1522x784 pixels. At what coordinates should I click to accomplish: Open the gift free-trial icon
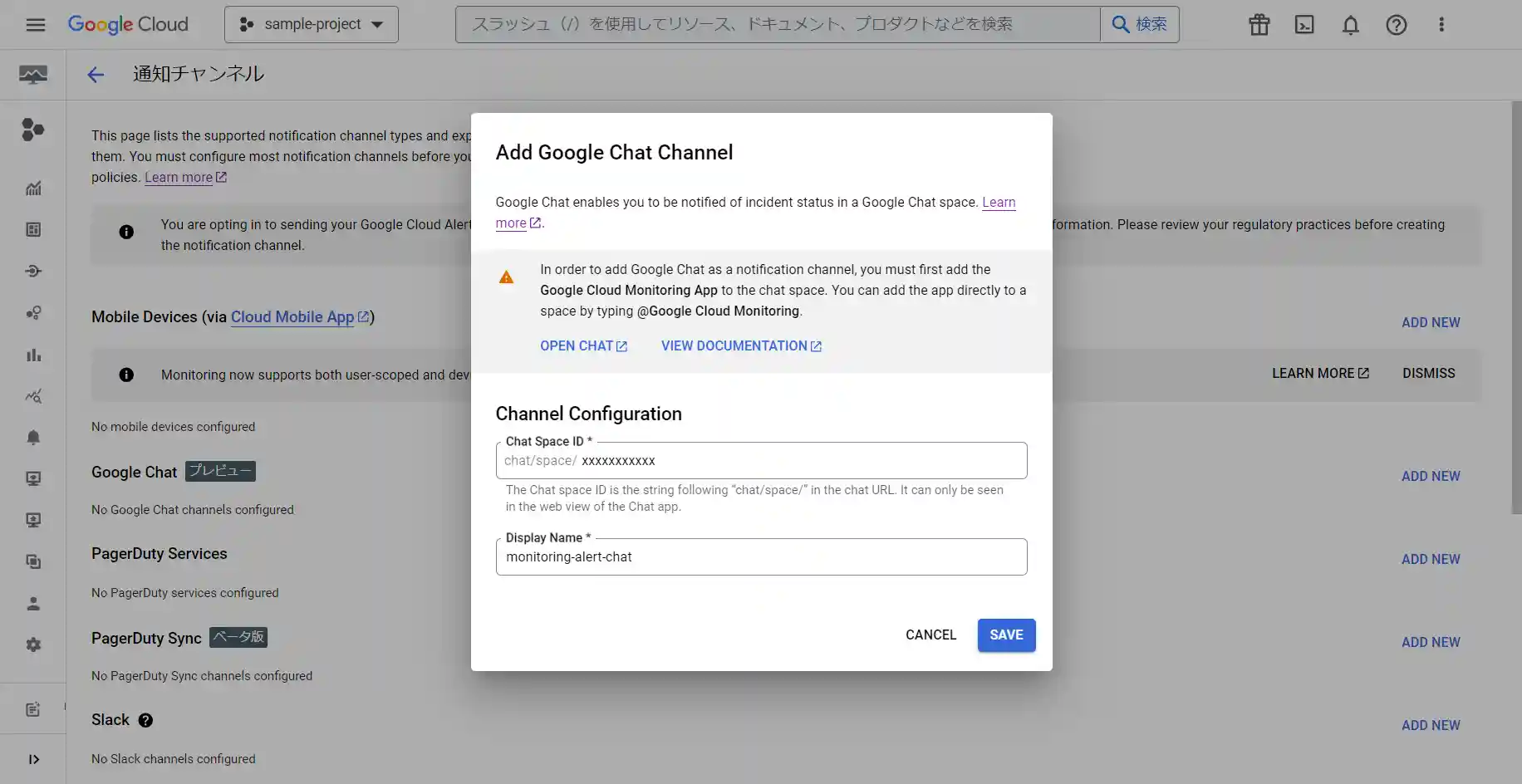(x=1259, y=25)
